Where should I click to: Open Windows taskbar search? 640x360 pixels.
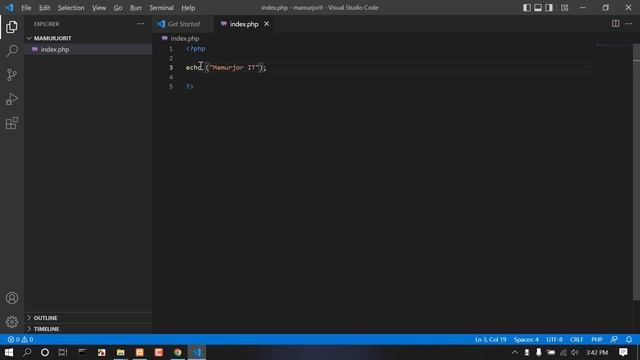27,352
